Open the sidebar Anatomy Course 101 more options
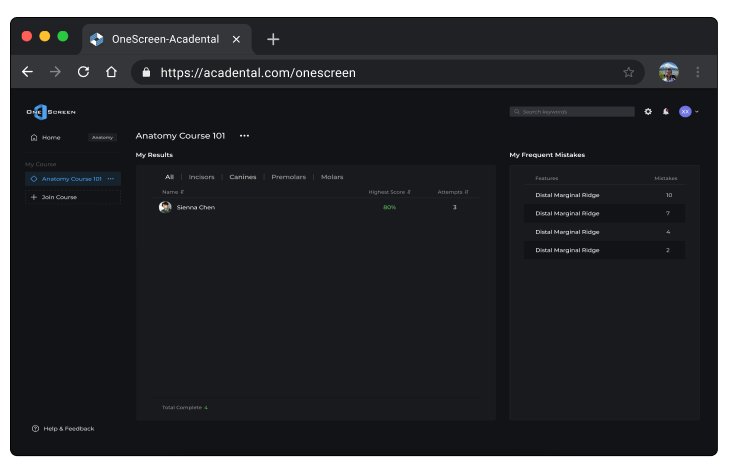740x470 pixels. 111,179
